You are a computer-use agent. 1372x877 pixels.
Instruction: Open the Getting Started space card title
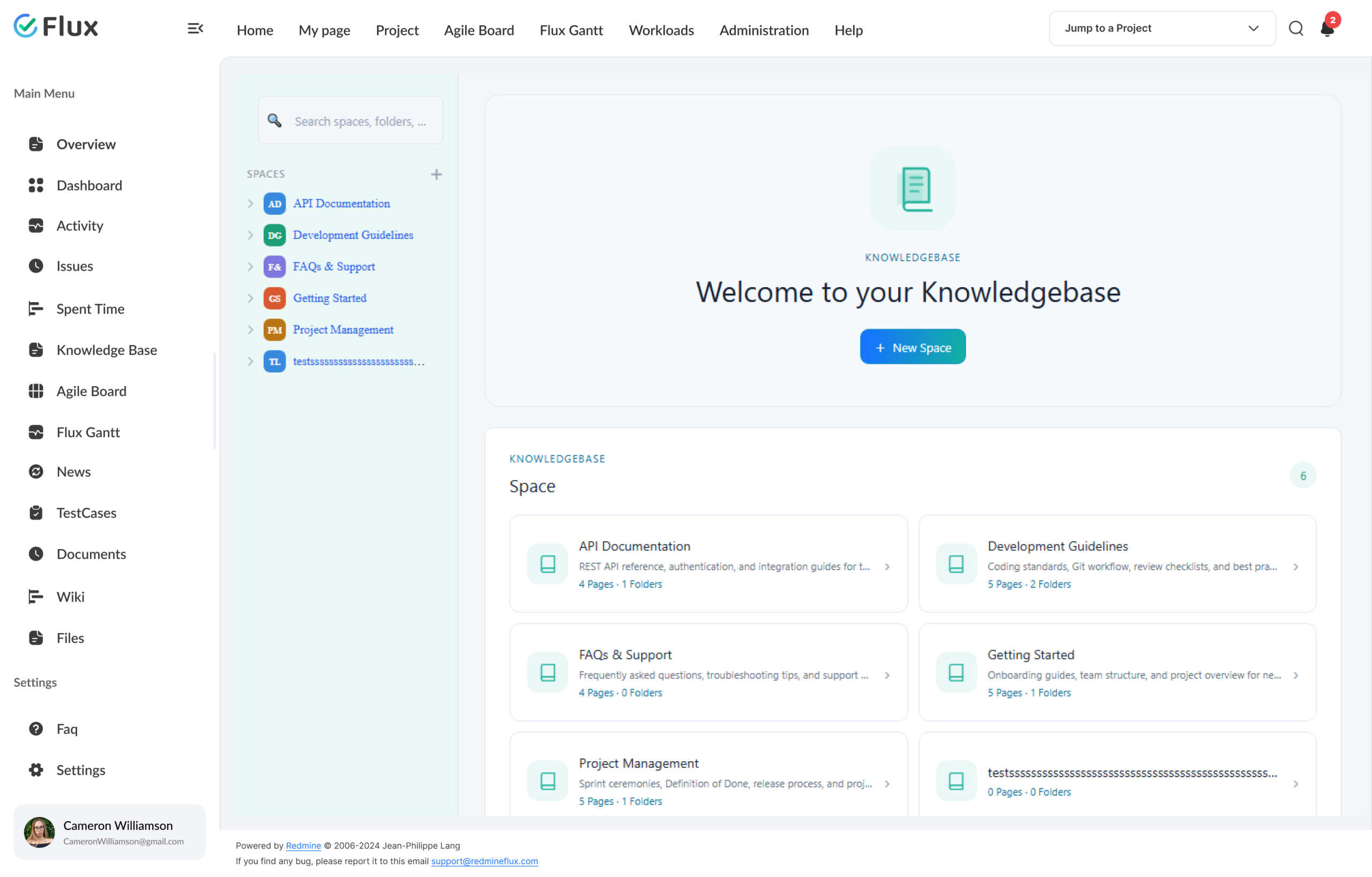[1031, 654]
